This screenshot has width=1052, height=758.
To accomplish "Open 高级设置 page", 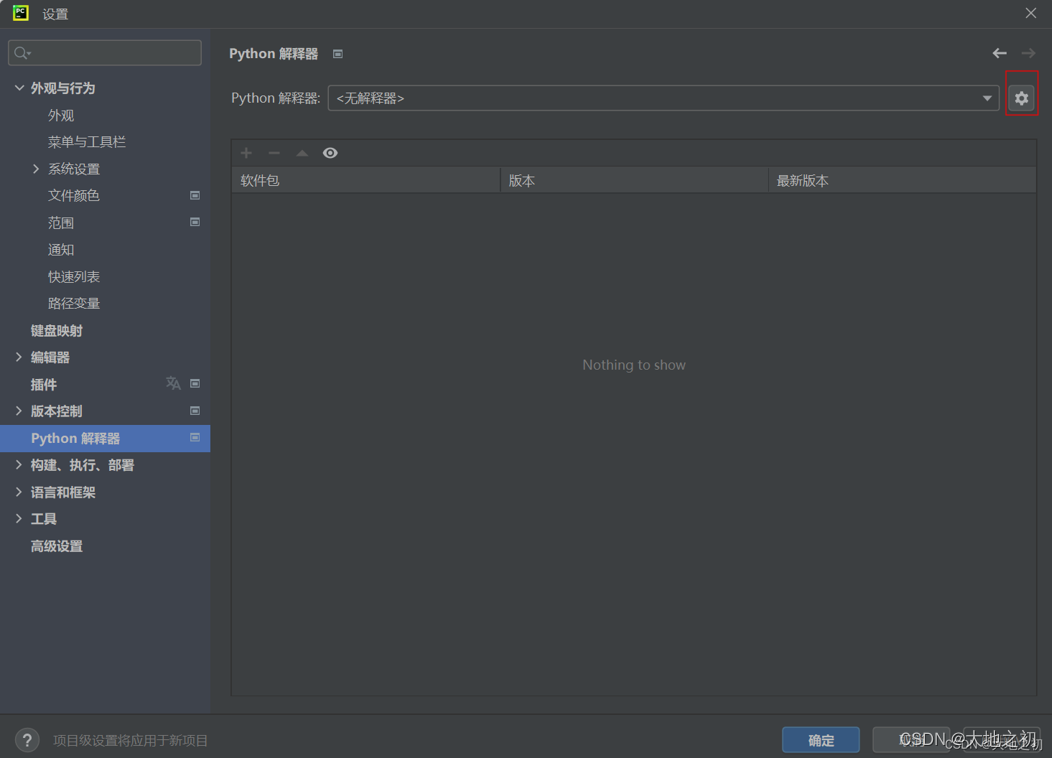I will [x=56, y=546].
